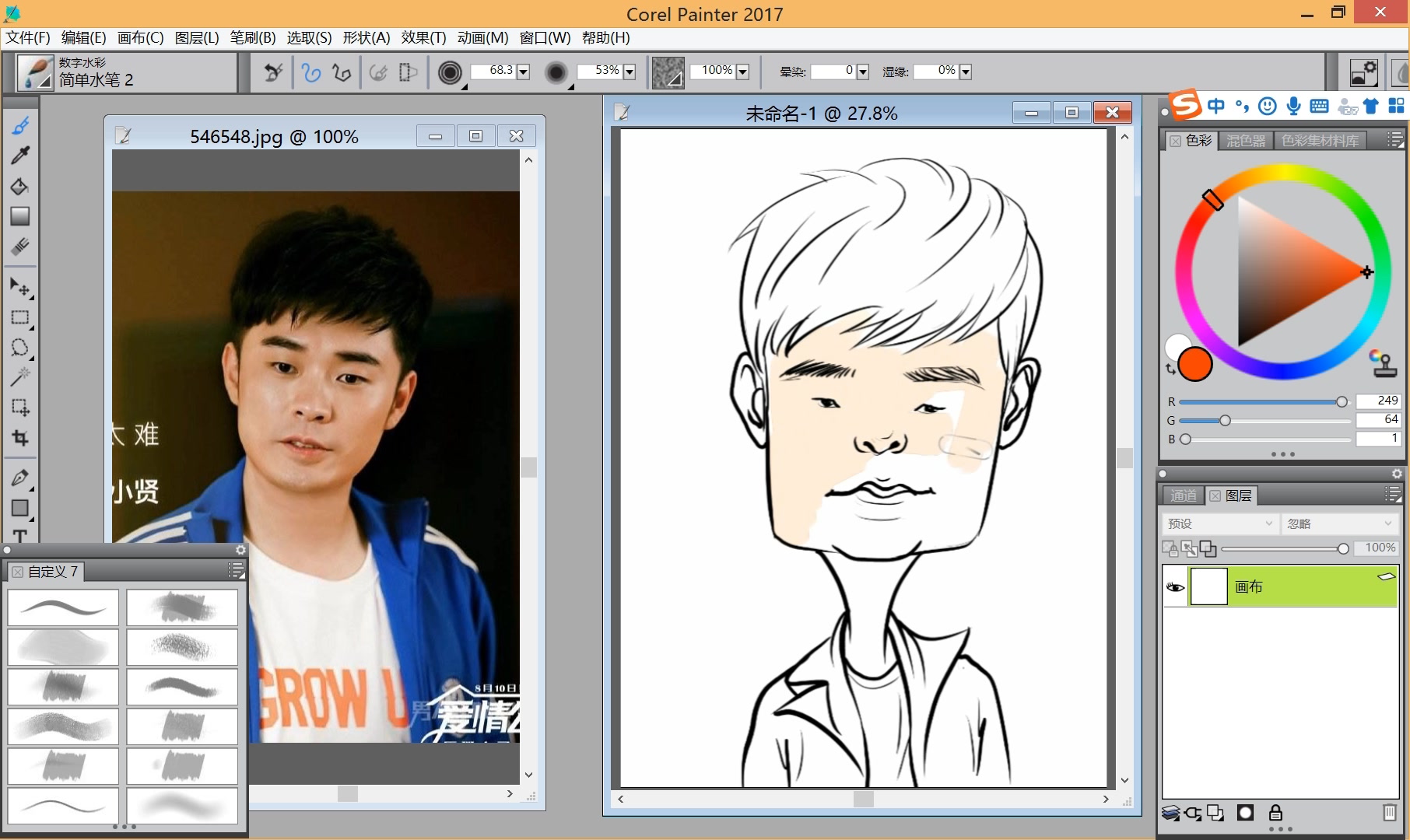The height and width of the screenshot is (840, 1410).
Task: Toggle Pick Up Underlying Color button
Action: [x=1189, y=548]
